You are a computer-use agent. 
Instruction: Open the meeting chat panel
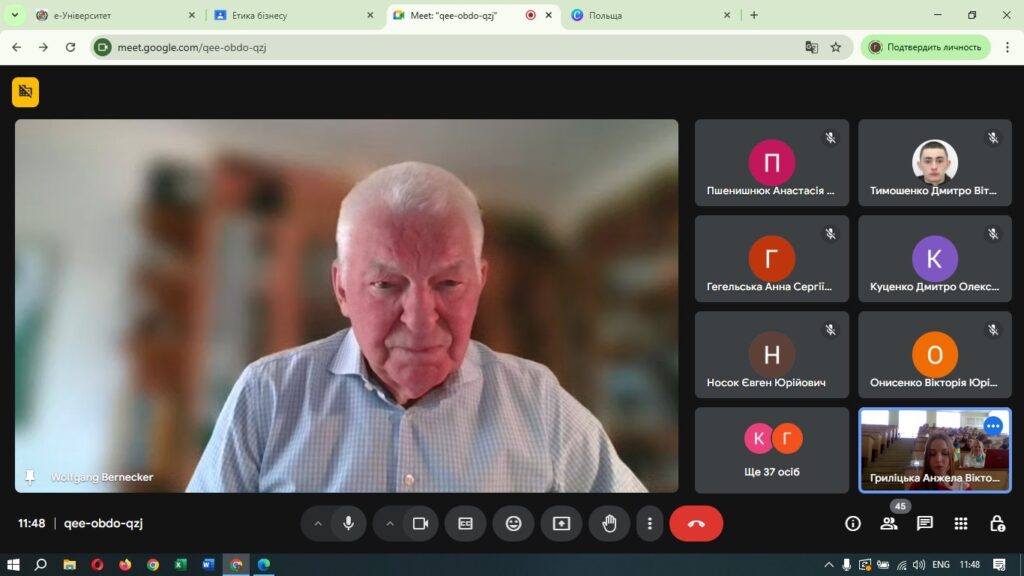click(x=925, y=523)
